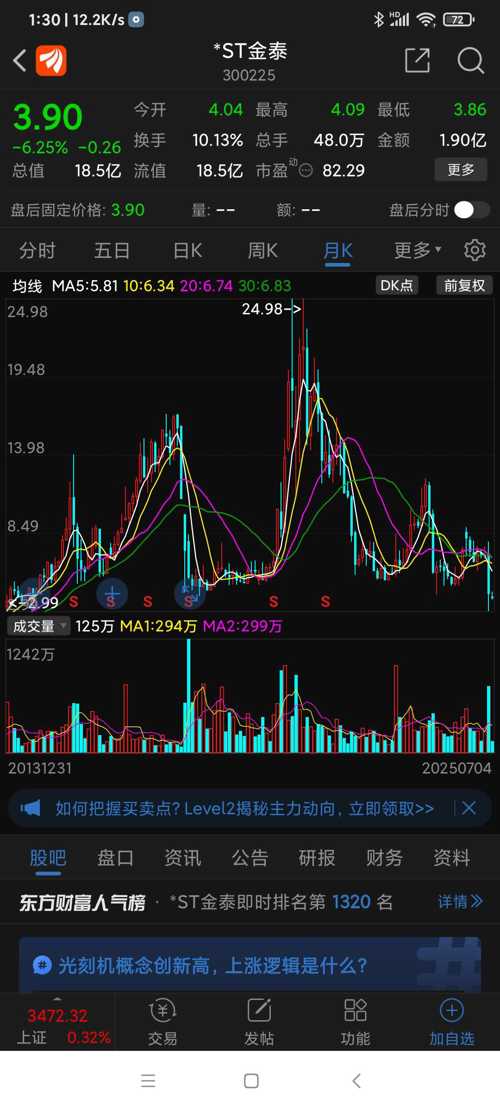Image resolution: width=500 pixels, height=1111 pixels.
Task: Open the 前复权 adjustment selector
Action: (x=464, y=286)
